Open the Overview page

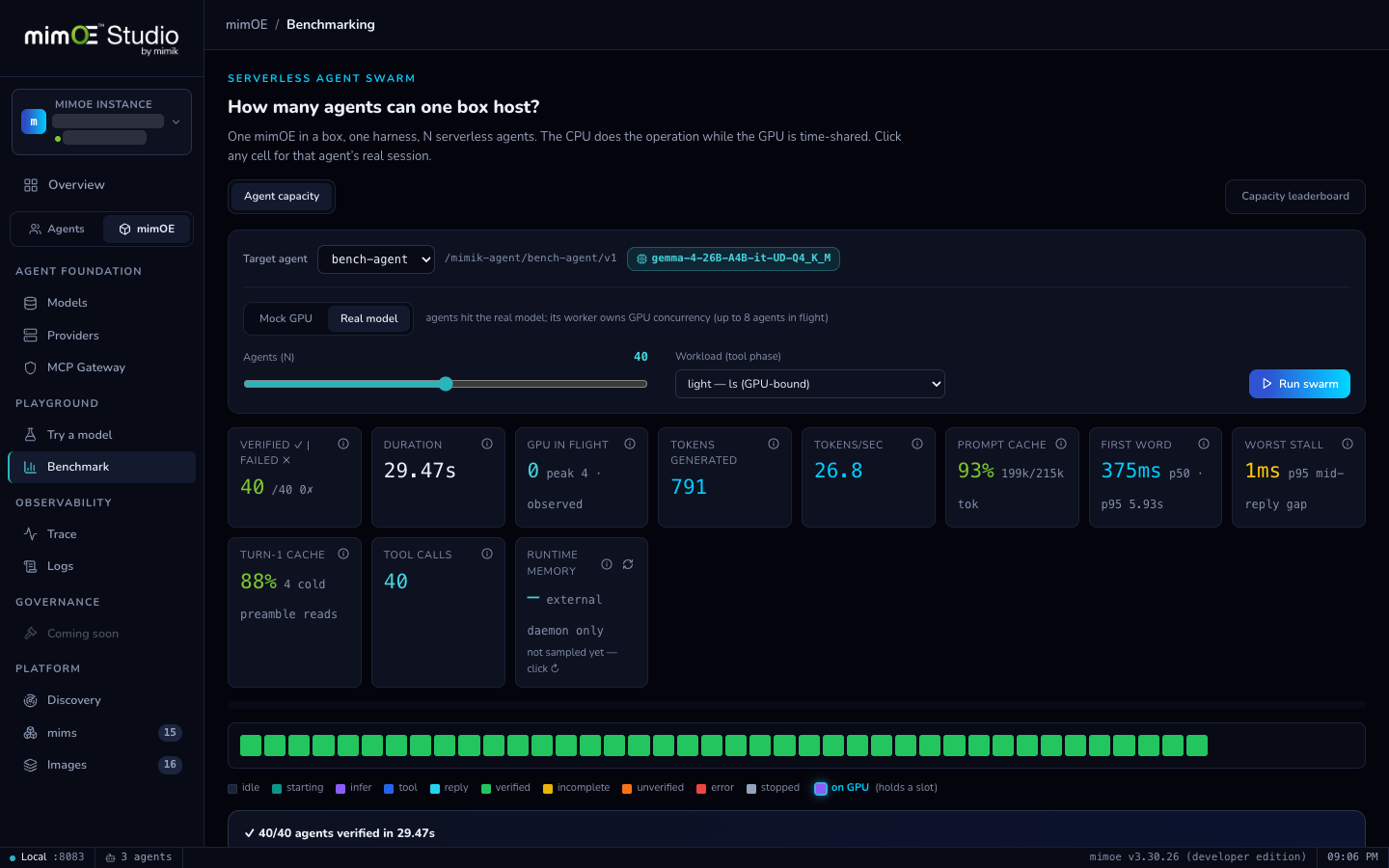point(101,185)
